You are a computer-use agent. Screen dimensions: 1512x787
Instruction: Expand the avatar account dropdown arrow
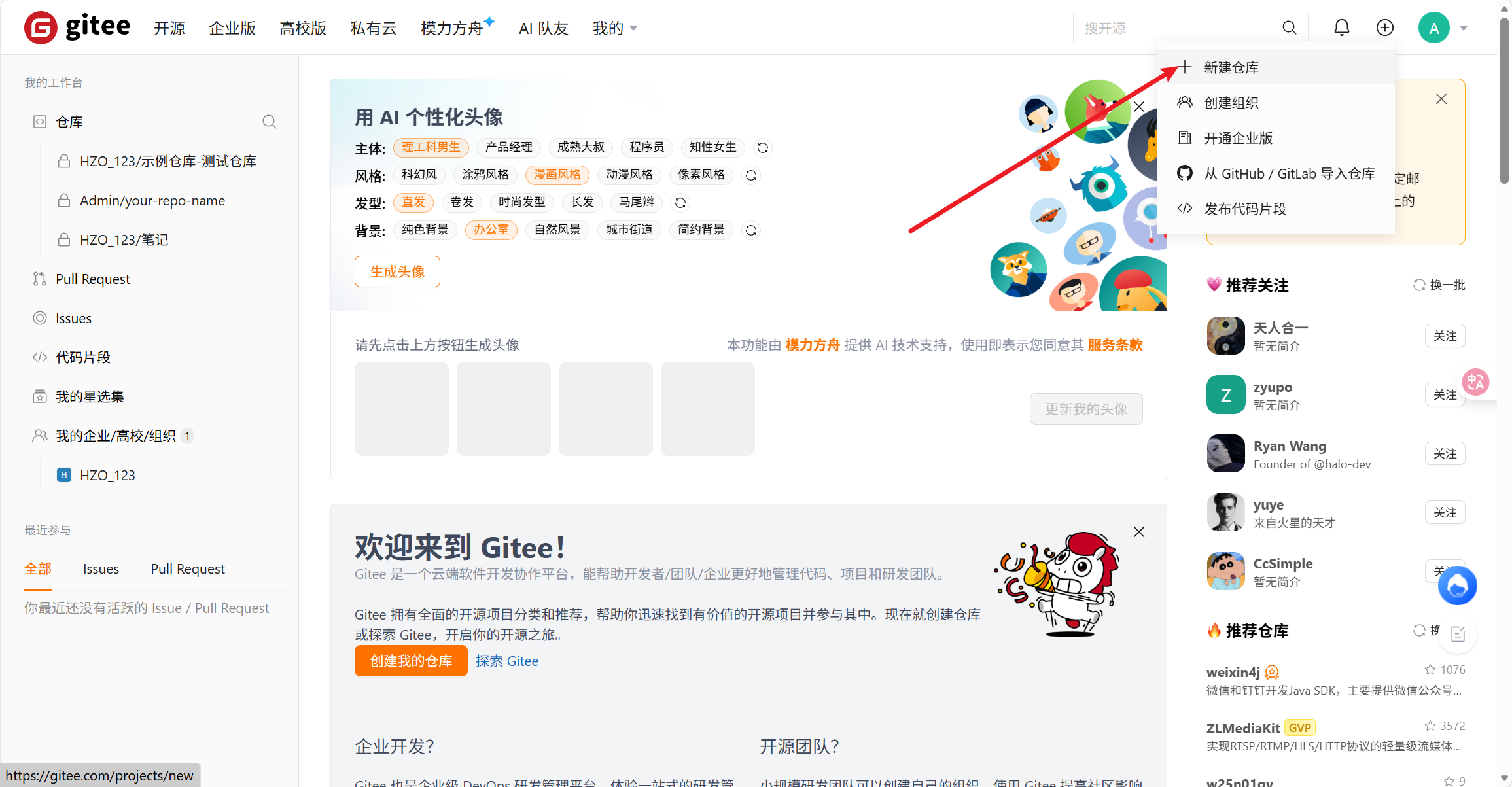(x=1464, y=27)
